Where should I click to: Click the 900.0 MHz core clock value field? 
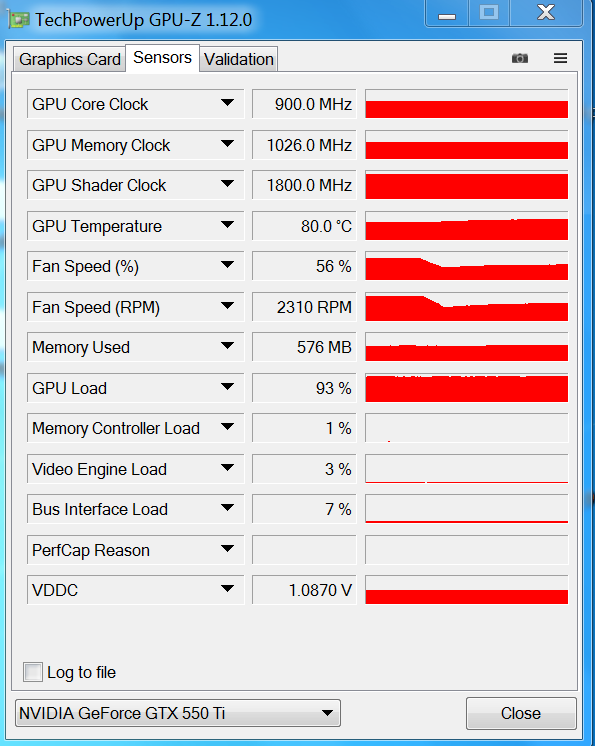click(x=304, y=104)
